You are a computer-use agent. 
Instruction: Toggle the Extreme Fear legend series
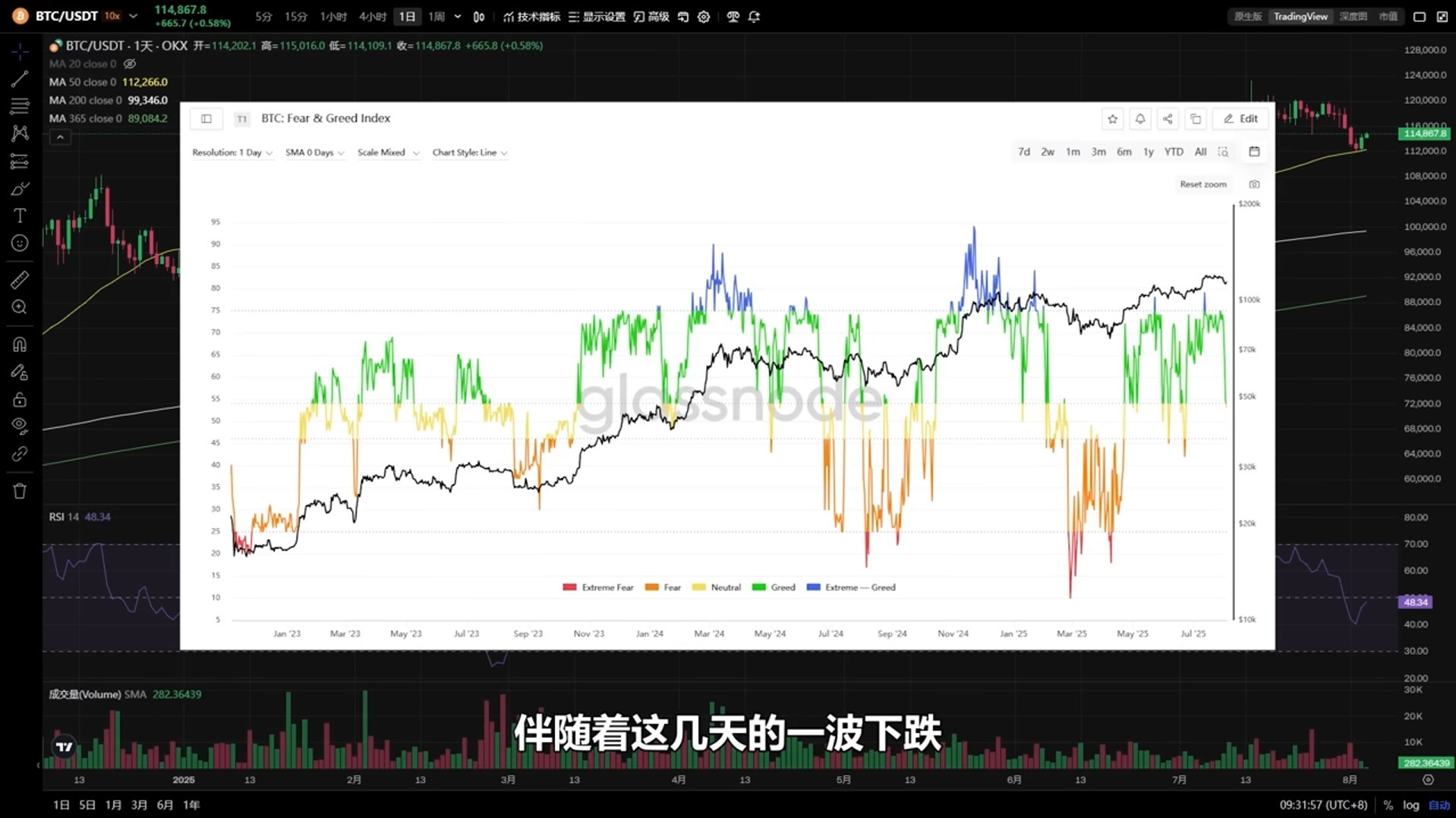coord(598,587)
